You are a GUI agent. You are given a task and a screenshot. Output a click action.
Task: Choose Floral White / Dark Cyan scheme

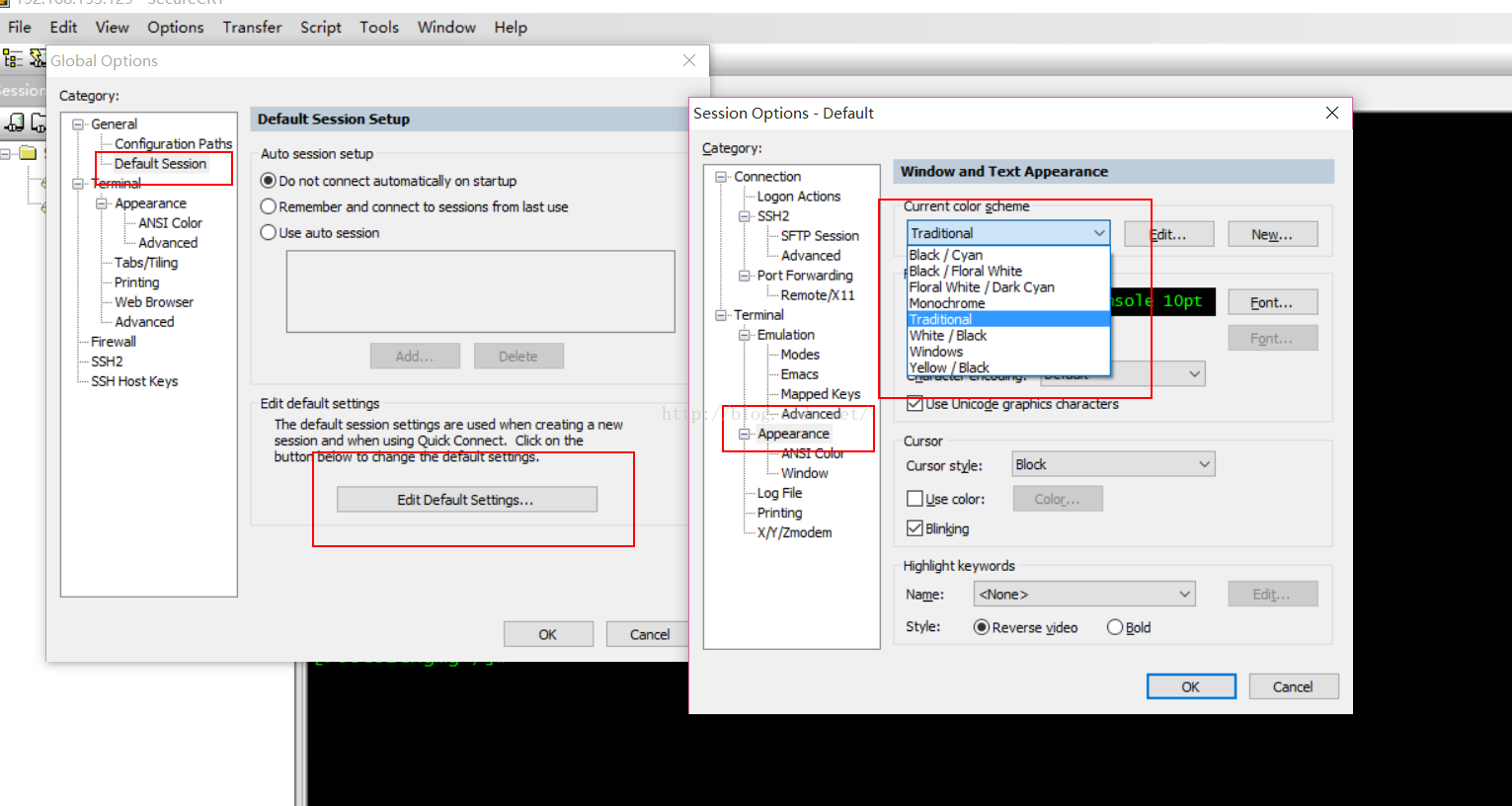(1008, 286)
